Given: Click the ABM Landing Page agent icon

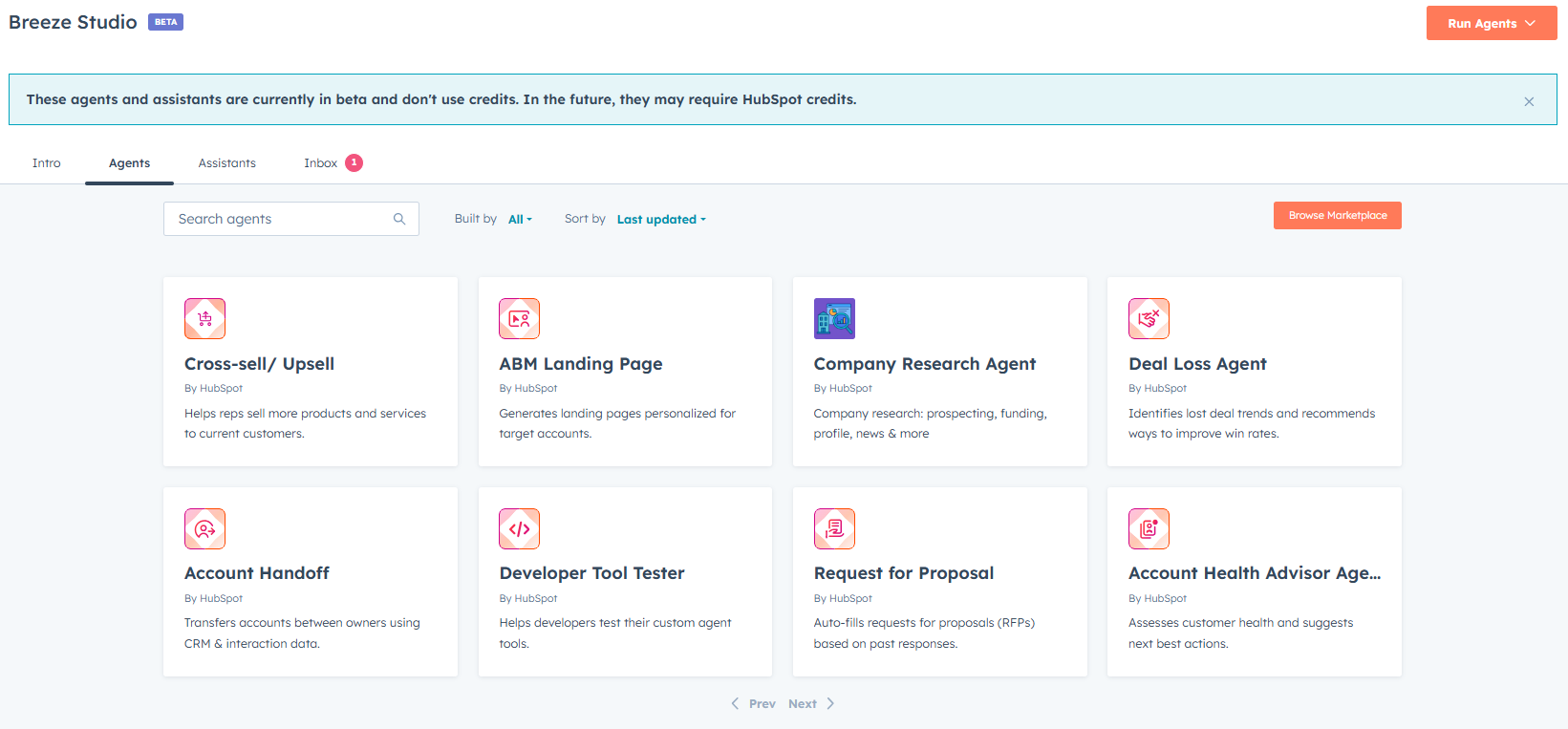Looking at the screenshot, I should point(519,319).
